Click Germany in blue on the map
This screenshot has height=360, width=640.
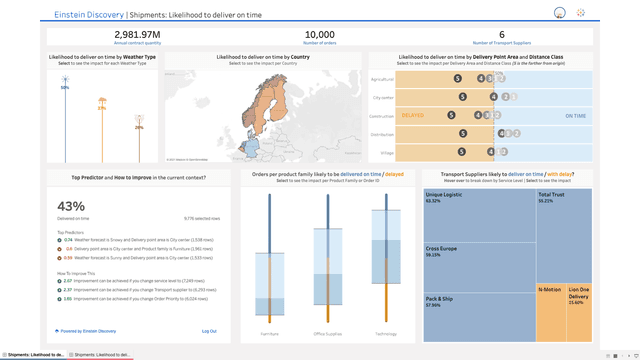[x=251, y=148]
